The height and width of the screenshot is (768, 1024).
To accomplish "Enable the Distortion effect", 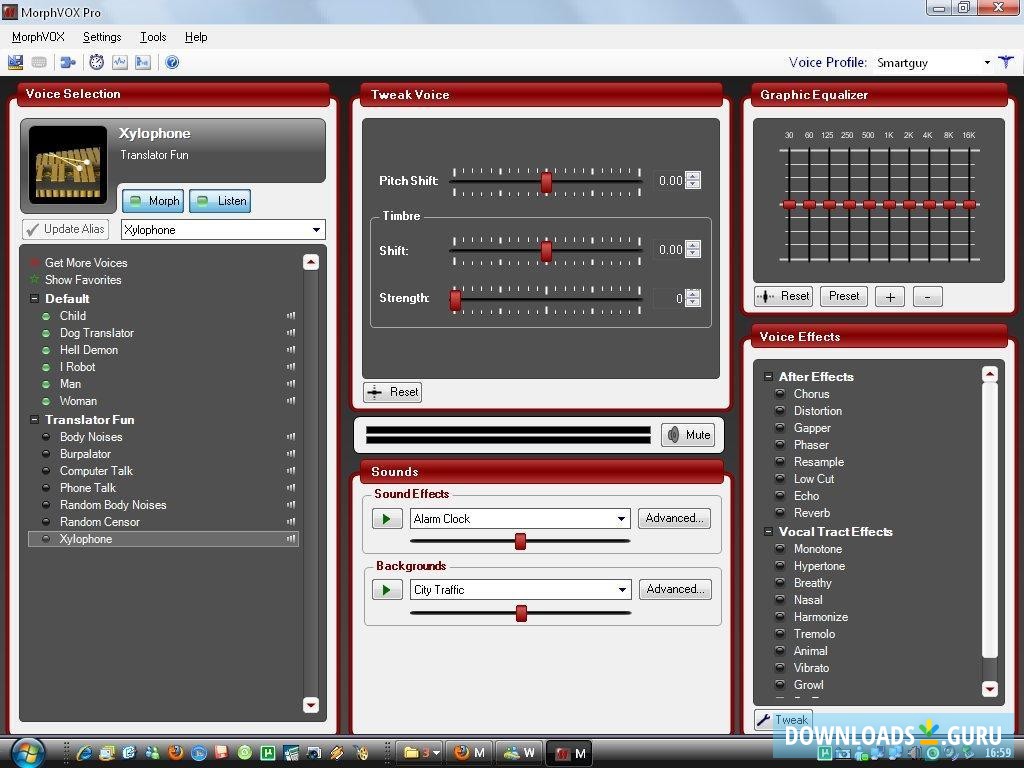I will tap(780, 411).
